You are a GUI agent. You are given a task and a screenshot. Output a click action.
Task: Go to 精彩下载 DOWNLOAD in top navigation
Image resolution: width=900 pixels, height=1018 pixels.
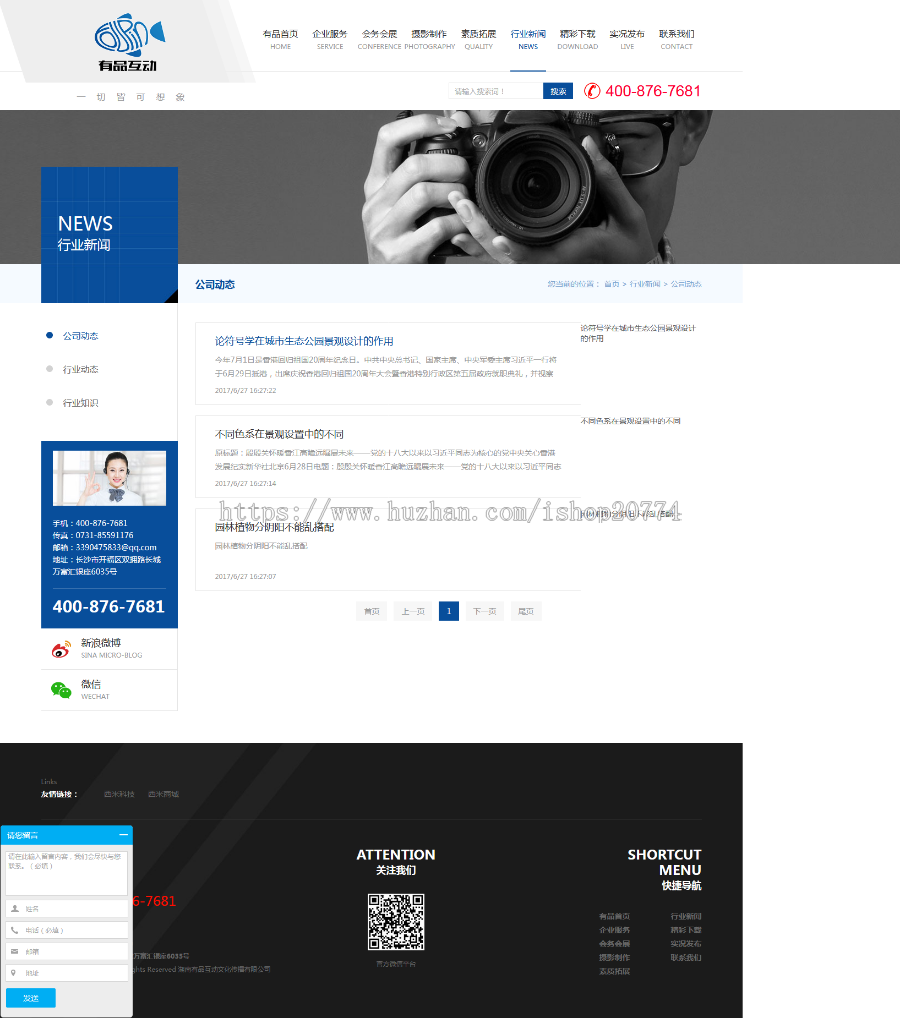pyautogui.click(x=577, y=39)
